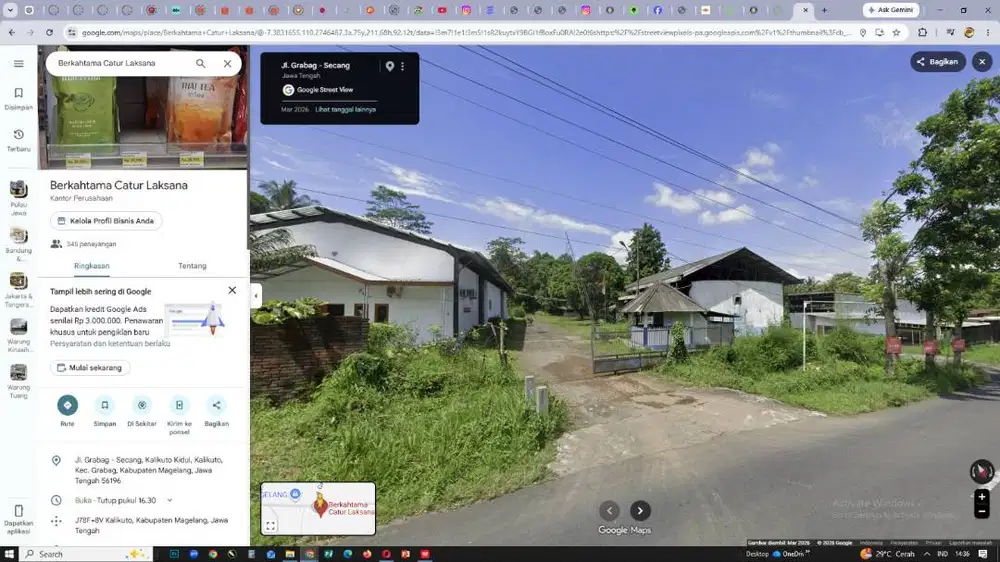Select the Warung Tuang recent item

(x=18, y=381)
